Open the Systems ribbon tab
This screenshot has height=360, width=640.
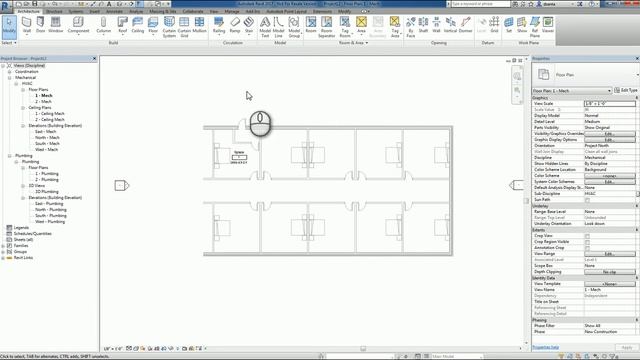[x=76, y=11]
